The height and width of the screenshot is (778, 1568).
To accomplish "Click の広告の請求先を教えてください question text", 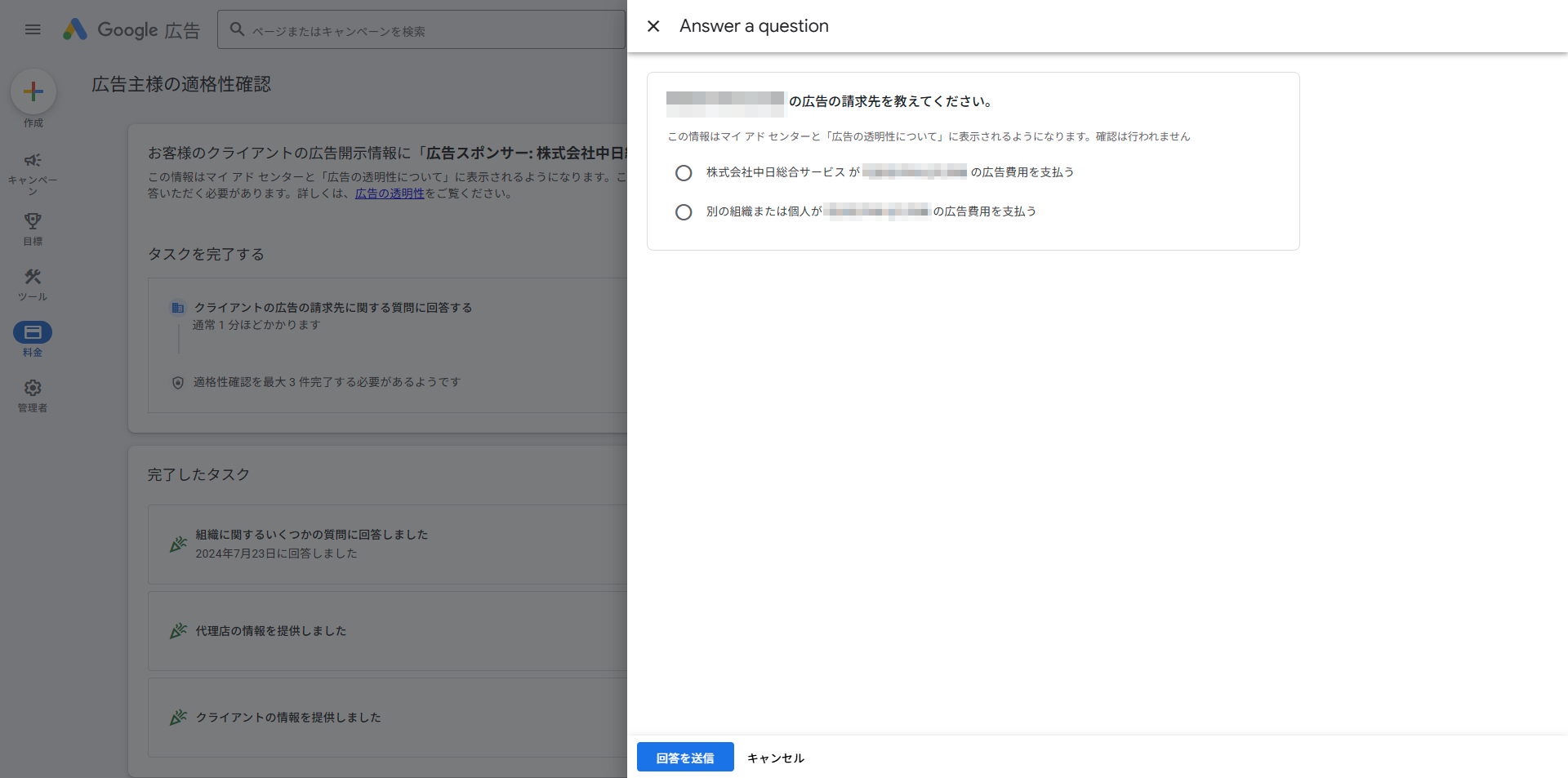I will (891, 101).
